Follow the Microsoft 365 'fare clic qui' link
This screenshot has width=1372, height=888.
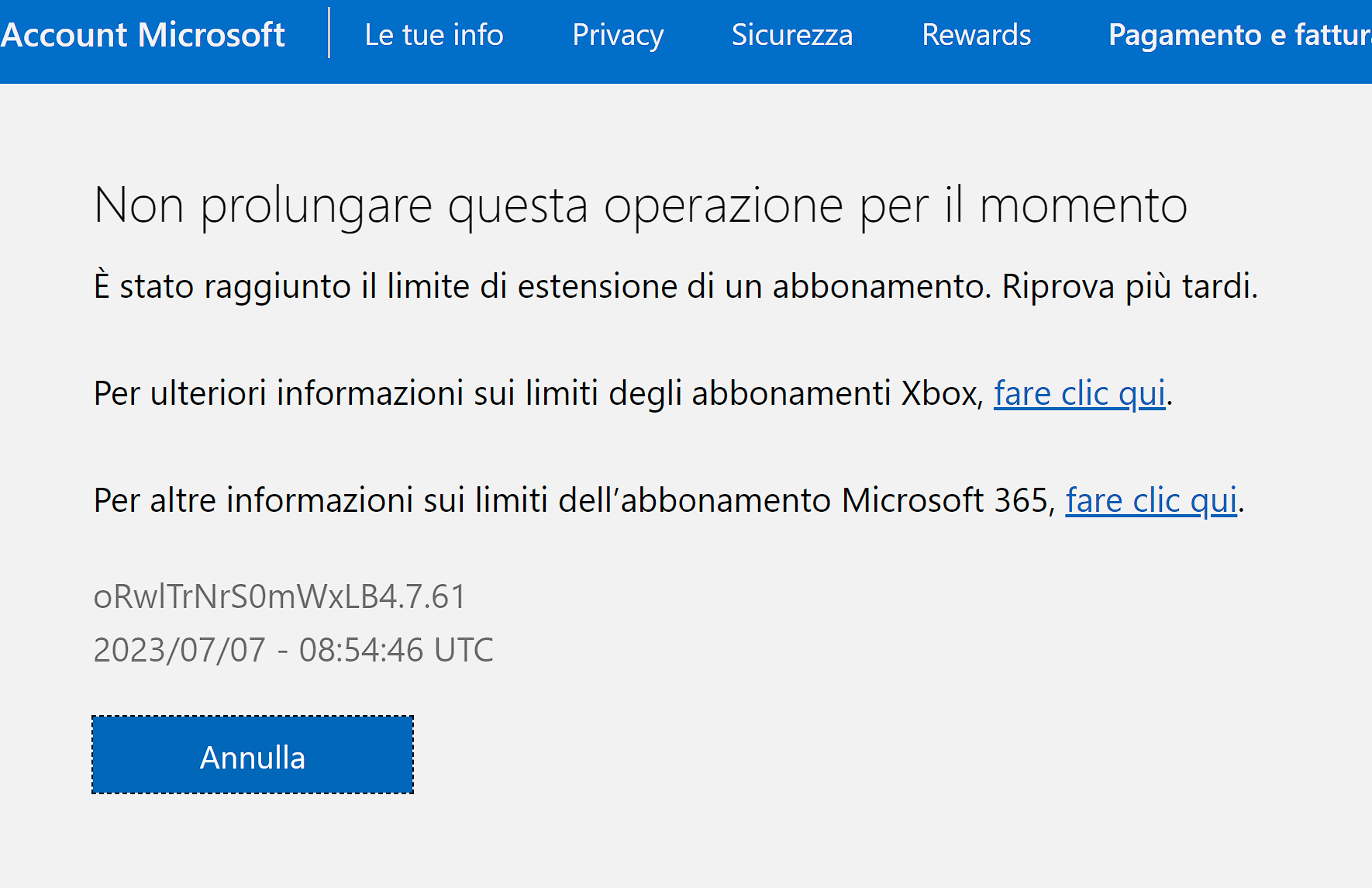point(1151,500)
